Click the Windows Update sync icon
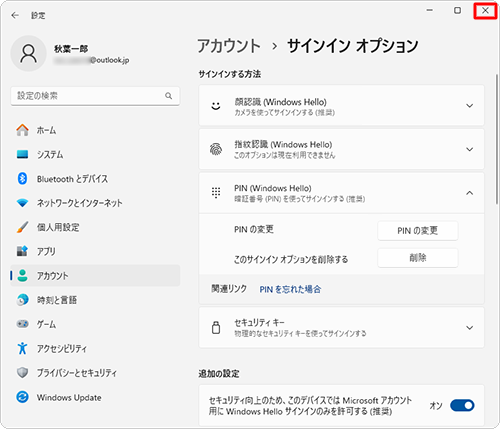The image size is (500, 429). (22, 397)
